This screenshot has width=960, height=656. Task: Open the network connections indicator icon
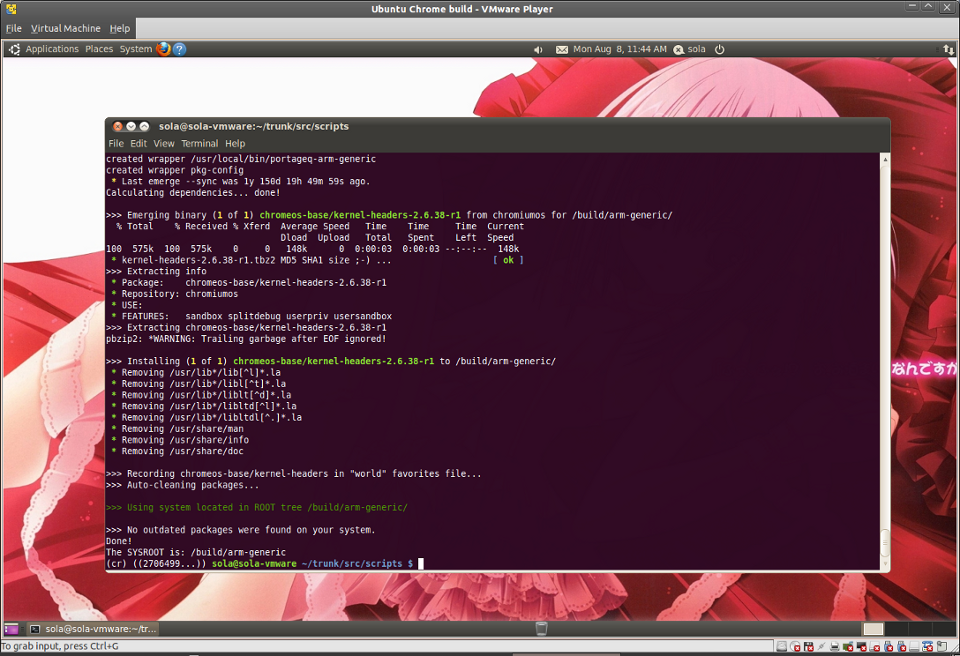(948, 50)
